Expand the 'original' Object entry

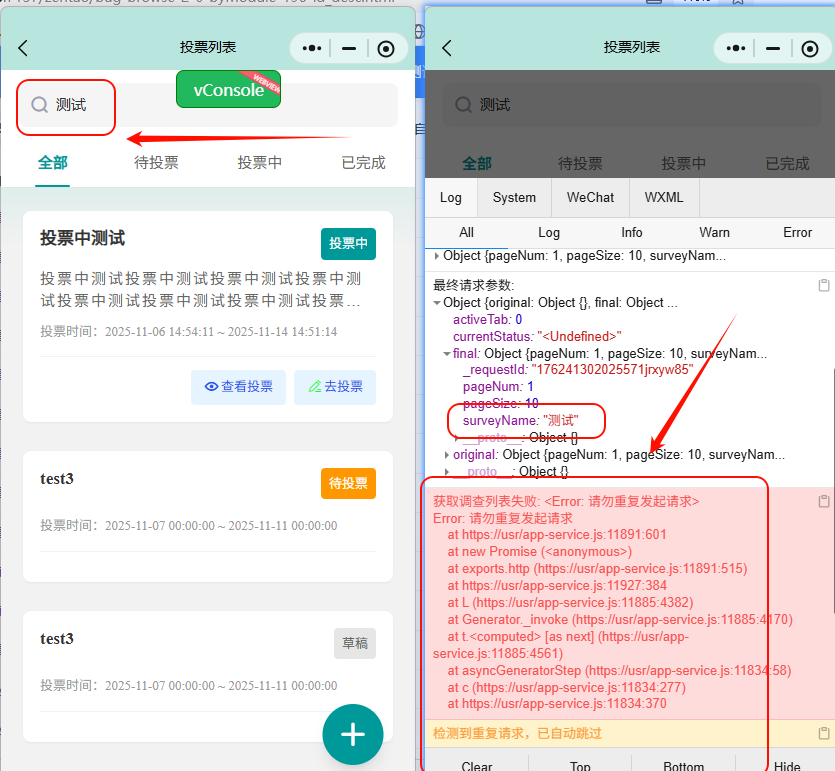[447, 454]
